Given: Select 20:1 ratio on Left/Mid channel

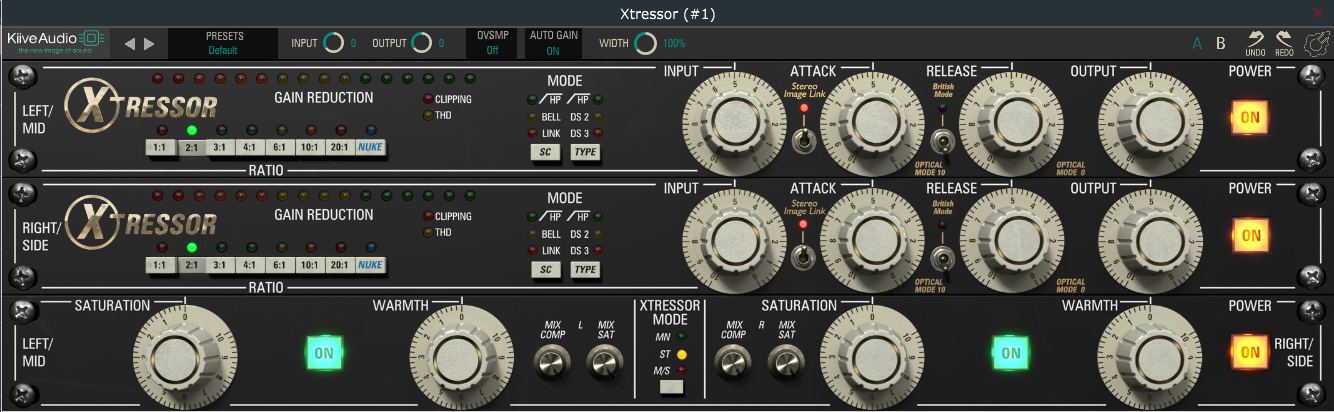Looking at the screenshot, I should (x=340, y=147).
